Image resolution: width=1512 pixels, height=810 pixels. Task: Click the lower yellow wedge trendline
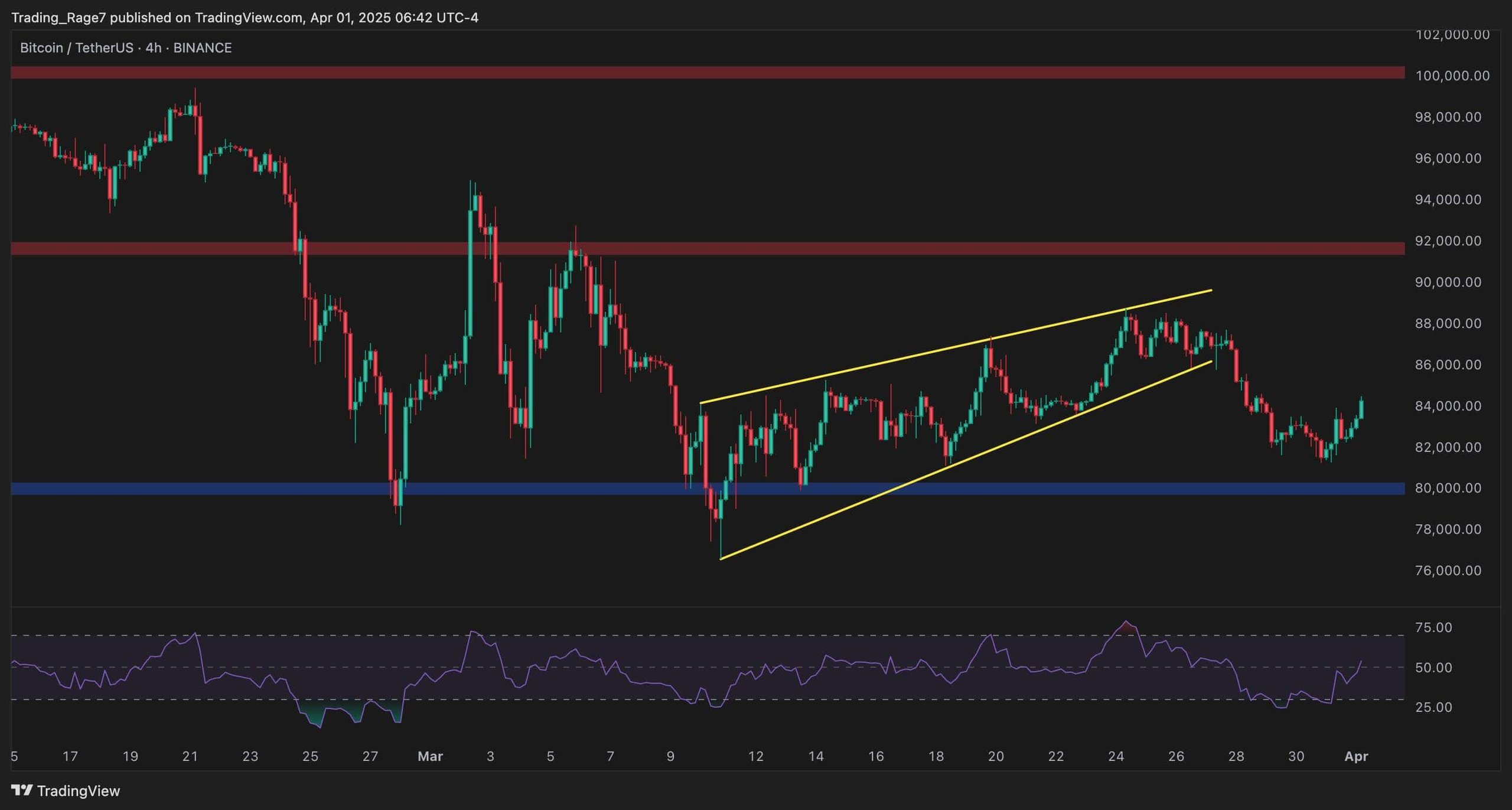point(966,460)
